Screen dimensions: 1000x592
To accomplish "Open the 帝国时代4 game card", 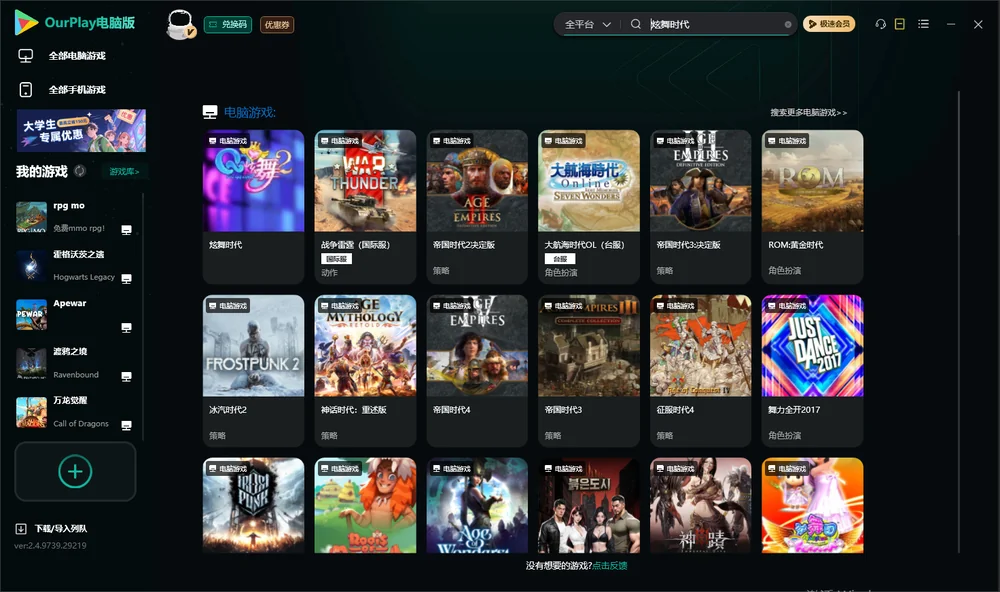I will tap(477, 371).
